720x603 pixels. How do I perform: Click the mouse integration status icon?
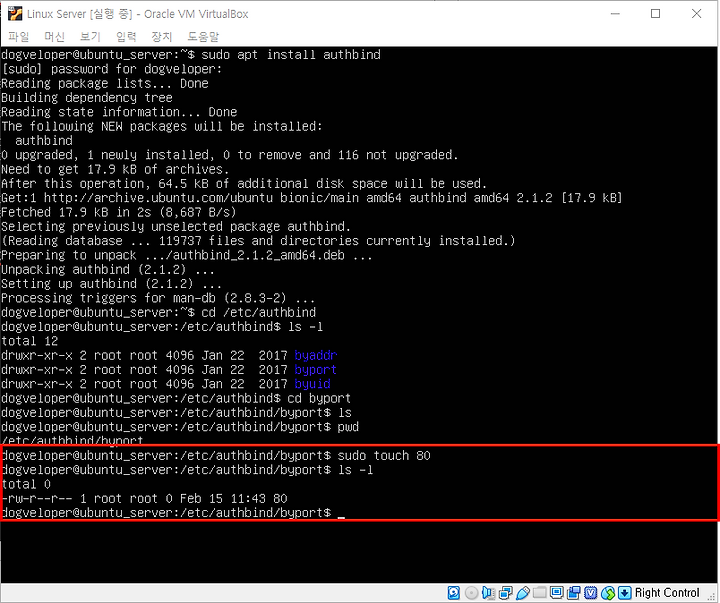click(x=608, y=593)
